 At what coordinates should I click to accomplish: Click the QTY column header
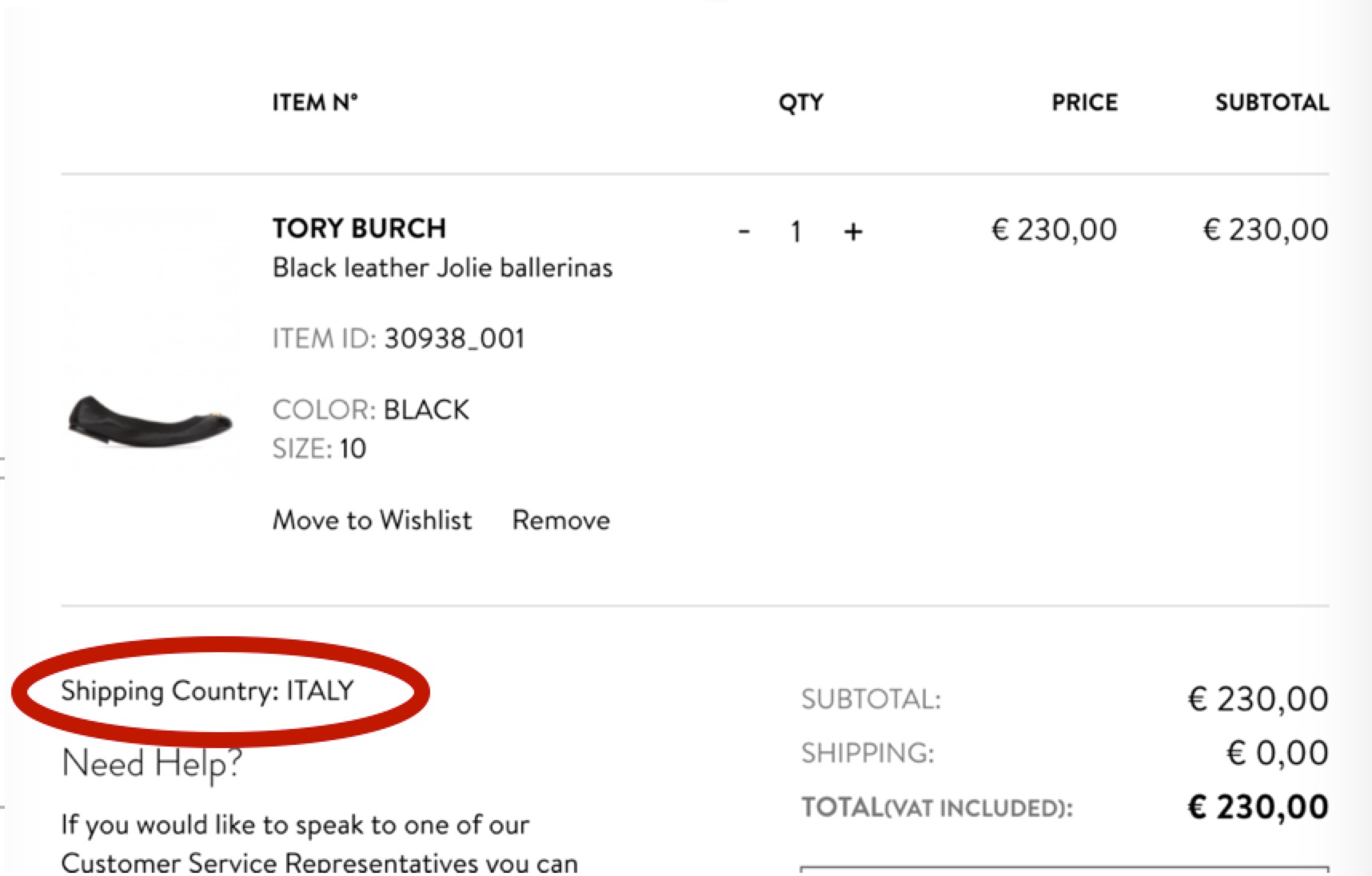pyautogui.click(x=801, y=103)
